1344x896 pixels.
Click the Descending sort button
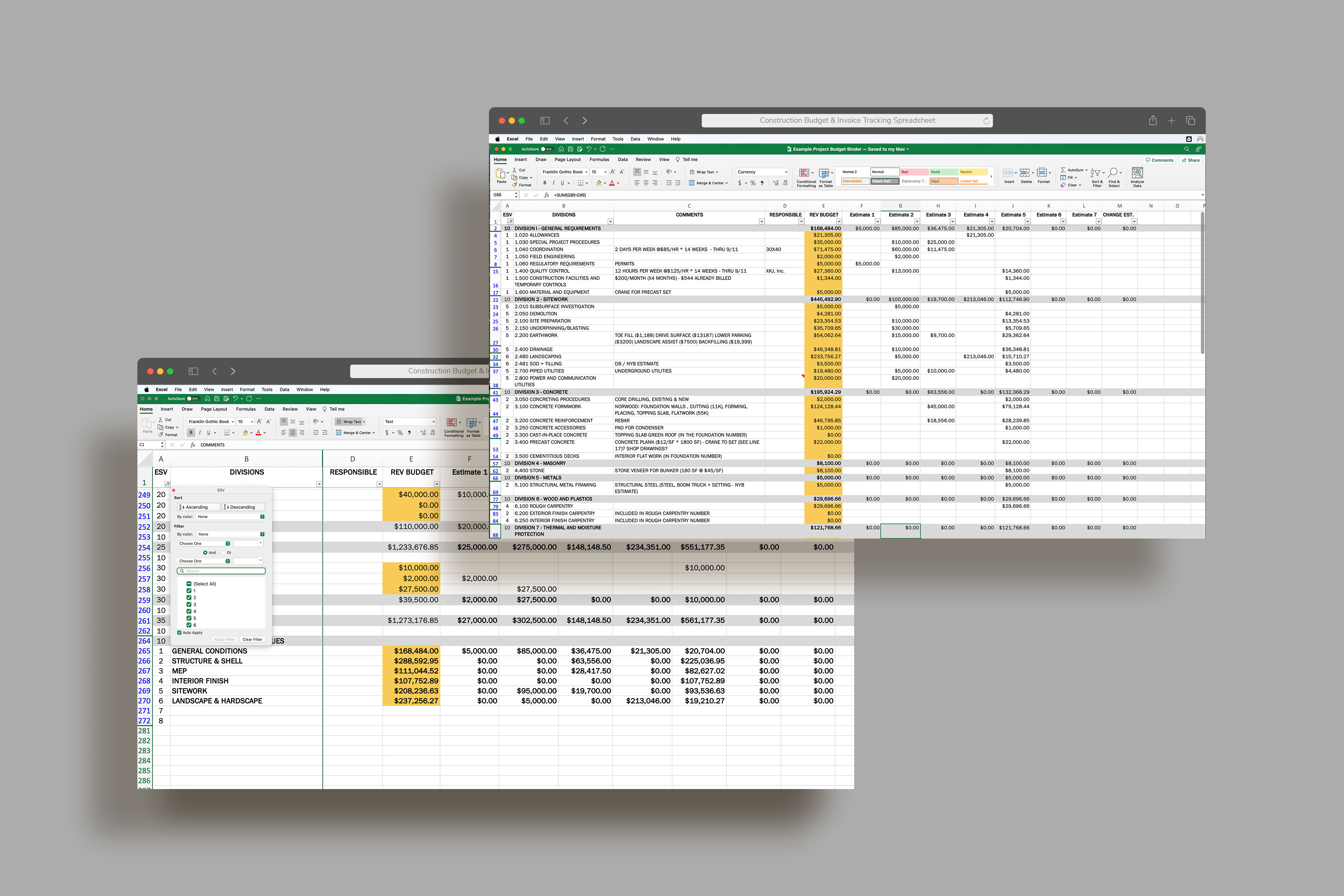pos(243,507)
